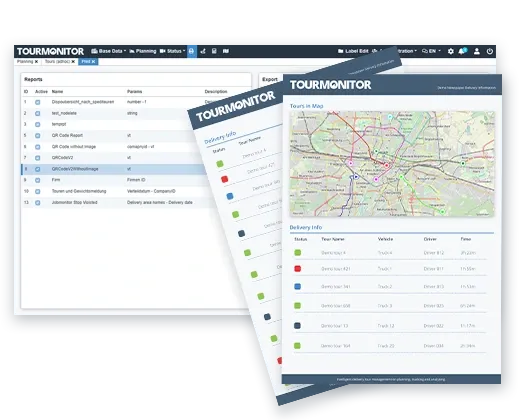Close the Tours (adhoc) tab with its X

pyautogui.click(x=73, y=62)
